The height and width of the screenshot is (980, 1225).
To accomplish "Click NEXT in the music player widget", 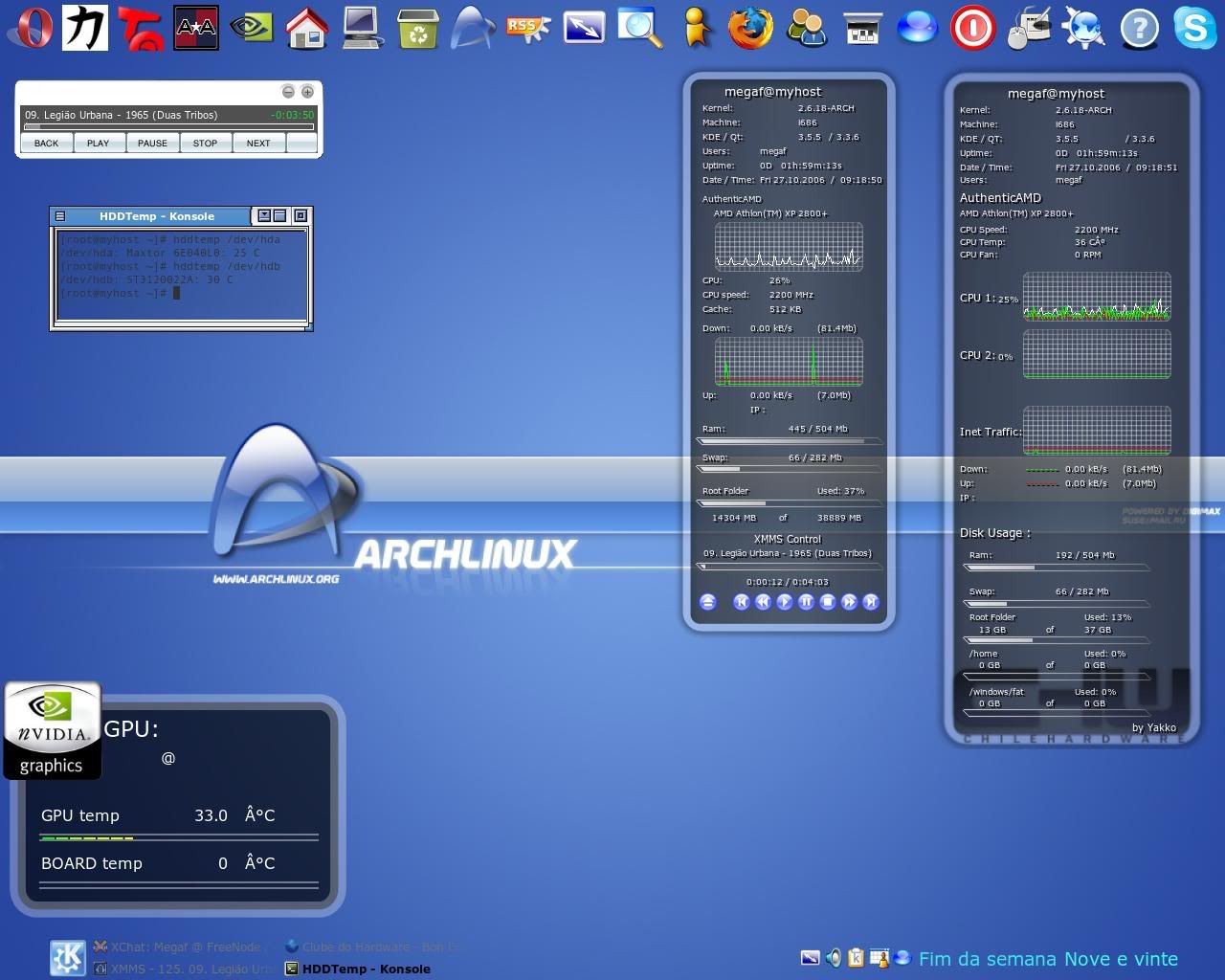I will pos(258,143).
